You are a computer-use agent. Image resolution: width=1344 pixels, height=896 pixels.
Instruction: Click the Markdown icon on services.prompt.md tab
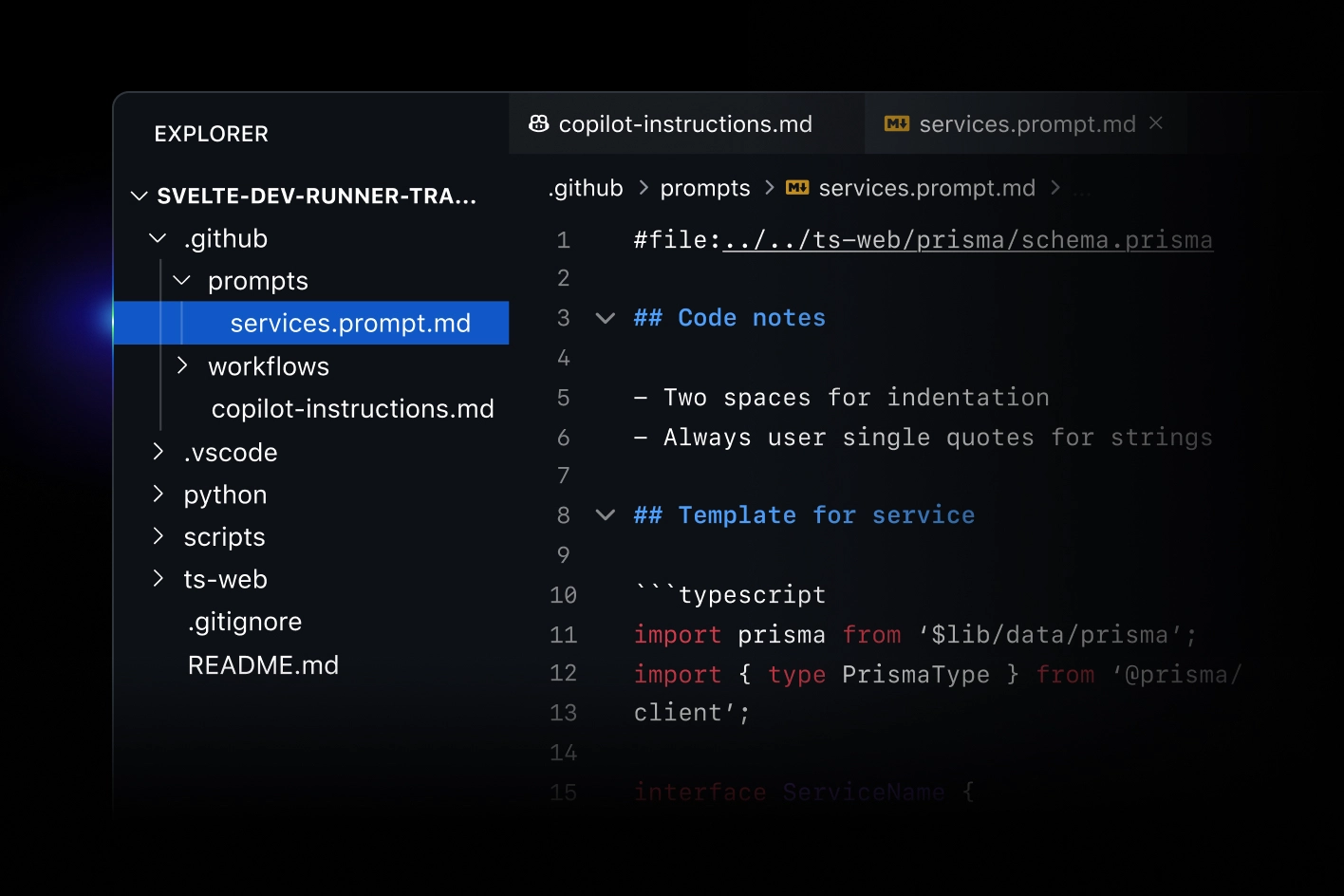pyautogui.click(x=896, y=122)
